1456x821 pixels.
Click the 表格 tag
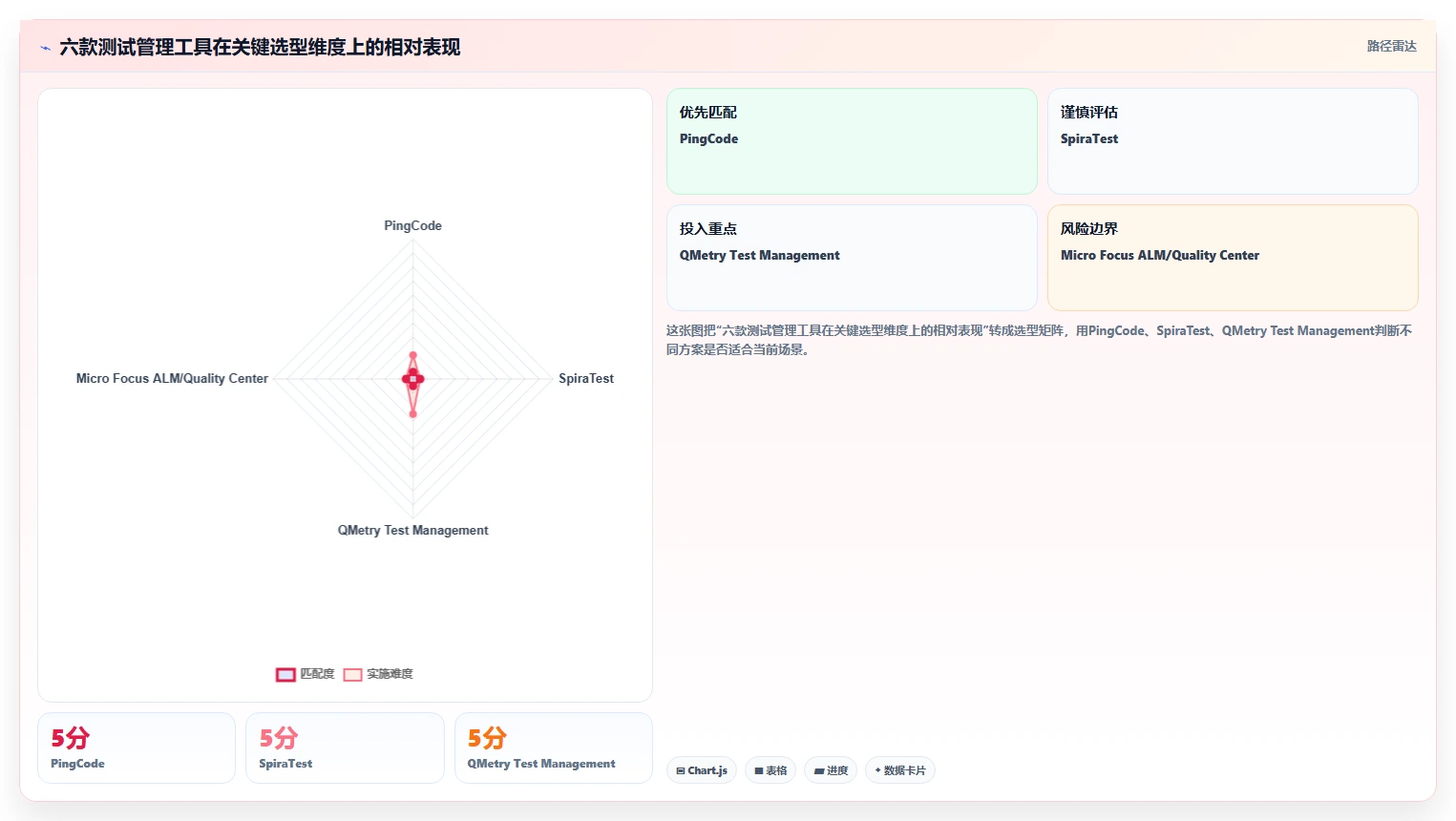(x=770, y=770)
